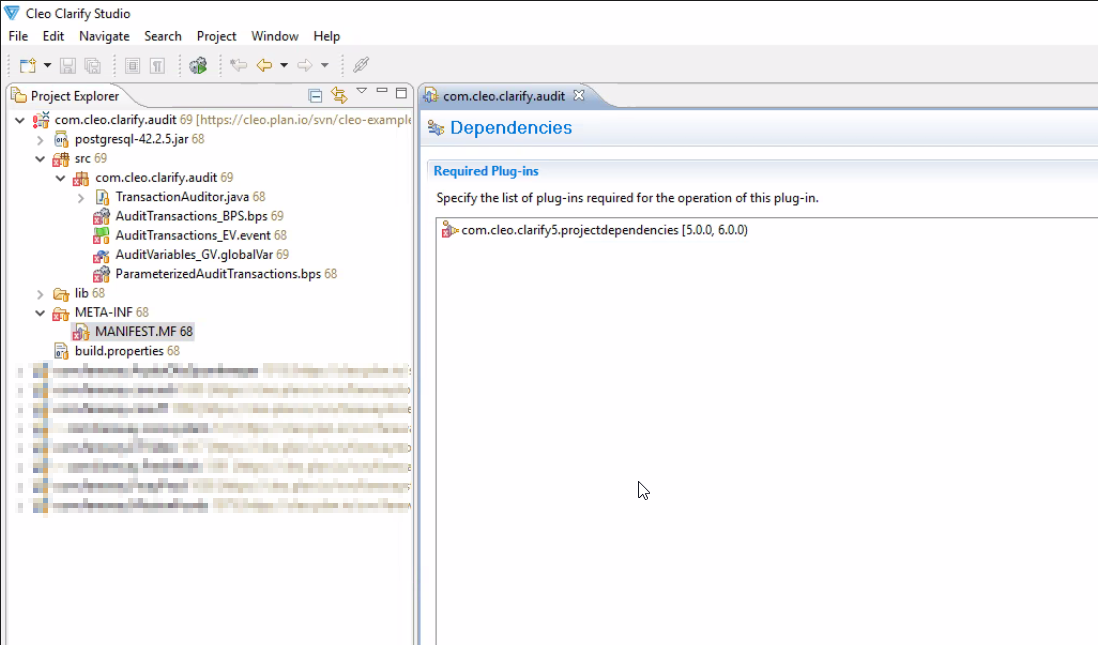Viewport: 1098px width, 645px height.
Task: Collapse the src folder
Action: (40, 159)
